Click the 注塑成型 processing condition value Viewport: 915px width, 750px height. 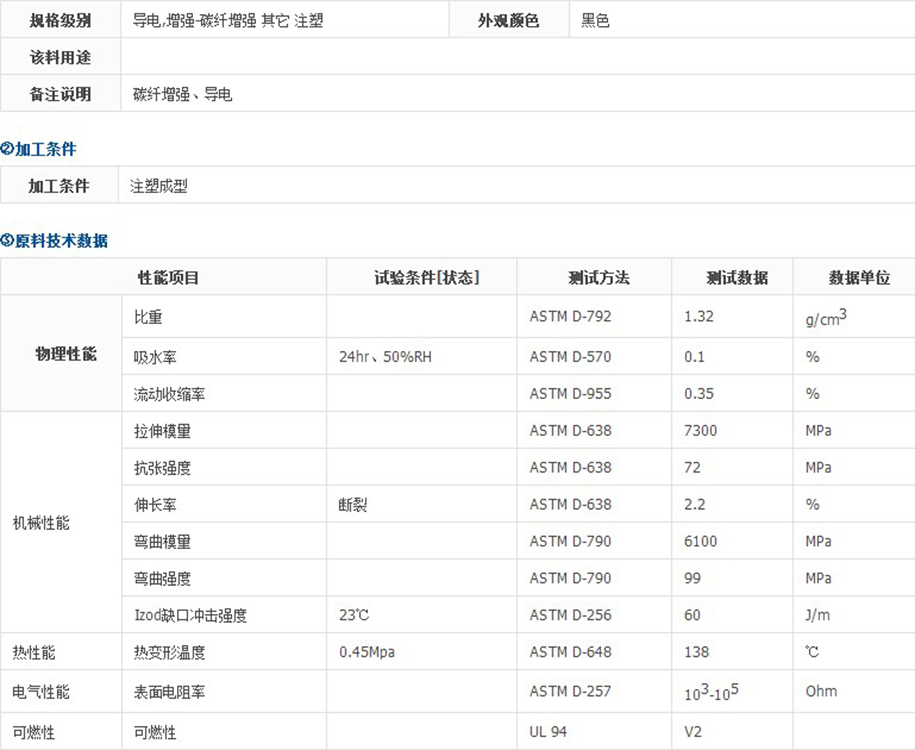pos(159,186)
